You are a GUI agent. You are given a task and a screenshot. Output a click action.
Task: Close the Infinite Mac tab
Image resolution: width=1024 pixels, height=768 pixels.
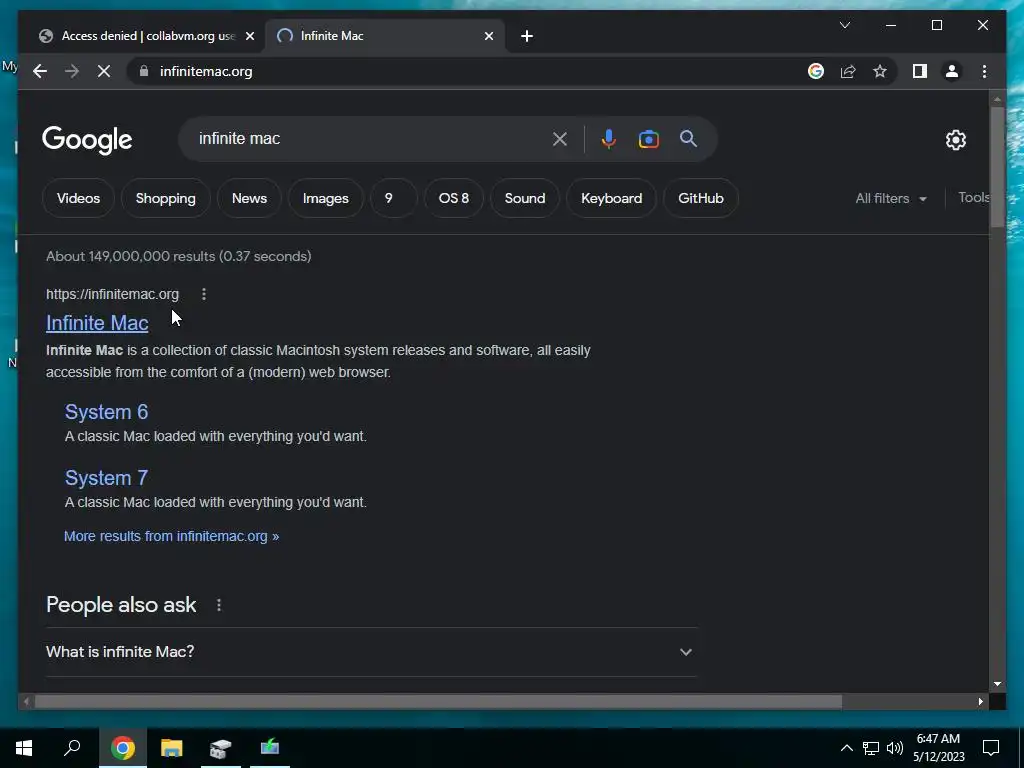click(x=488, y=37)
